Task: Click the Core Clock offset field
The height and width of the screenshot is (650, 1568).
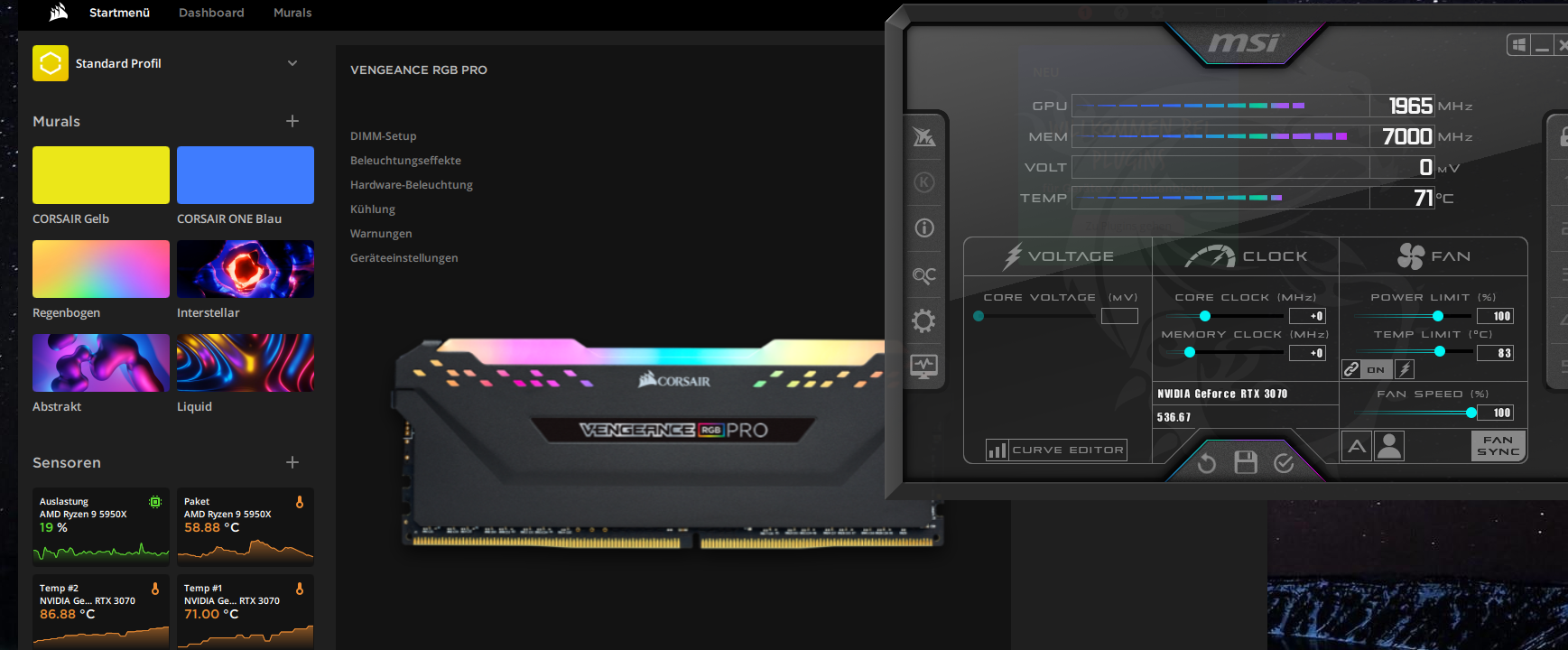Action: [1307, 316]
